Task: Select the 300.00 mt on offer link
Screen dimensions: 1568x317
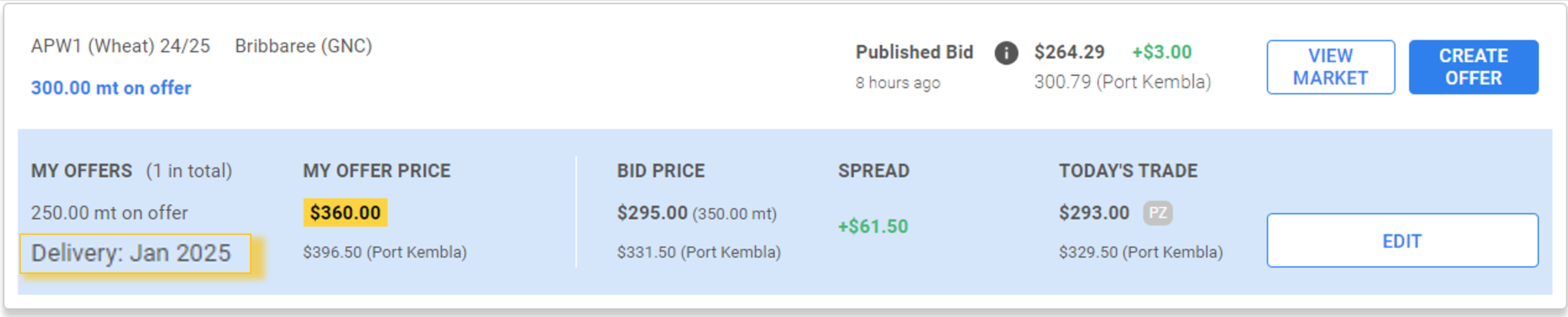Action: coord(110,88)
